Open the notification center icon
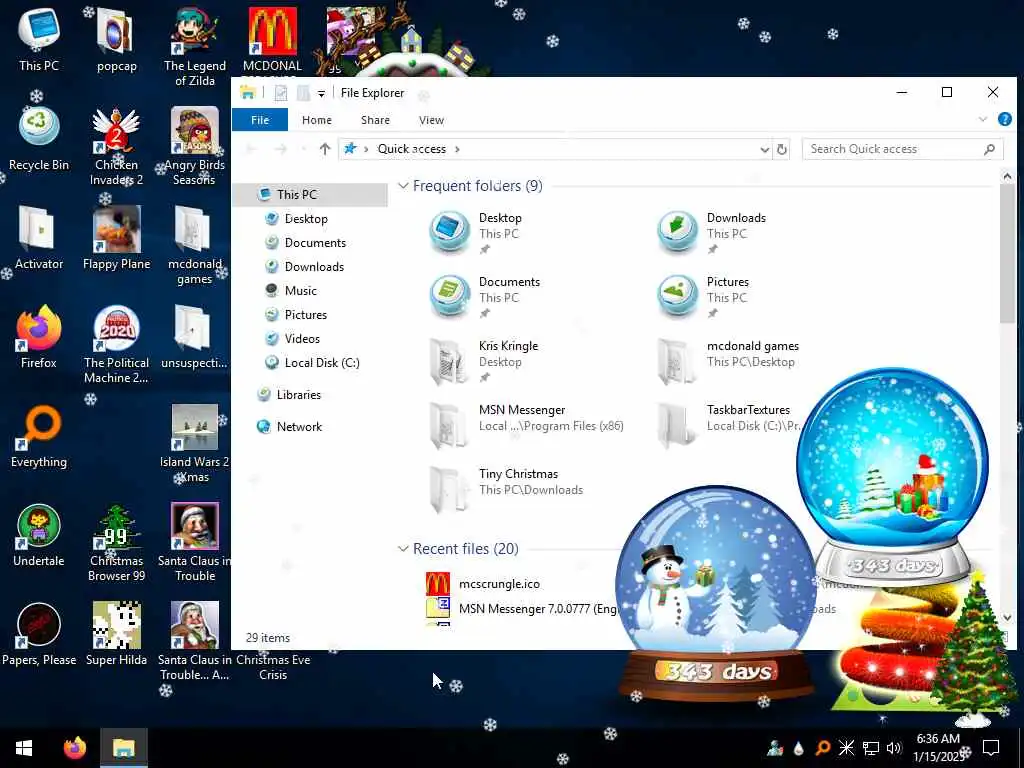Viewport: 1024px width, 768px height. click(991, 748)
